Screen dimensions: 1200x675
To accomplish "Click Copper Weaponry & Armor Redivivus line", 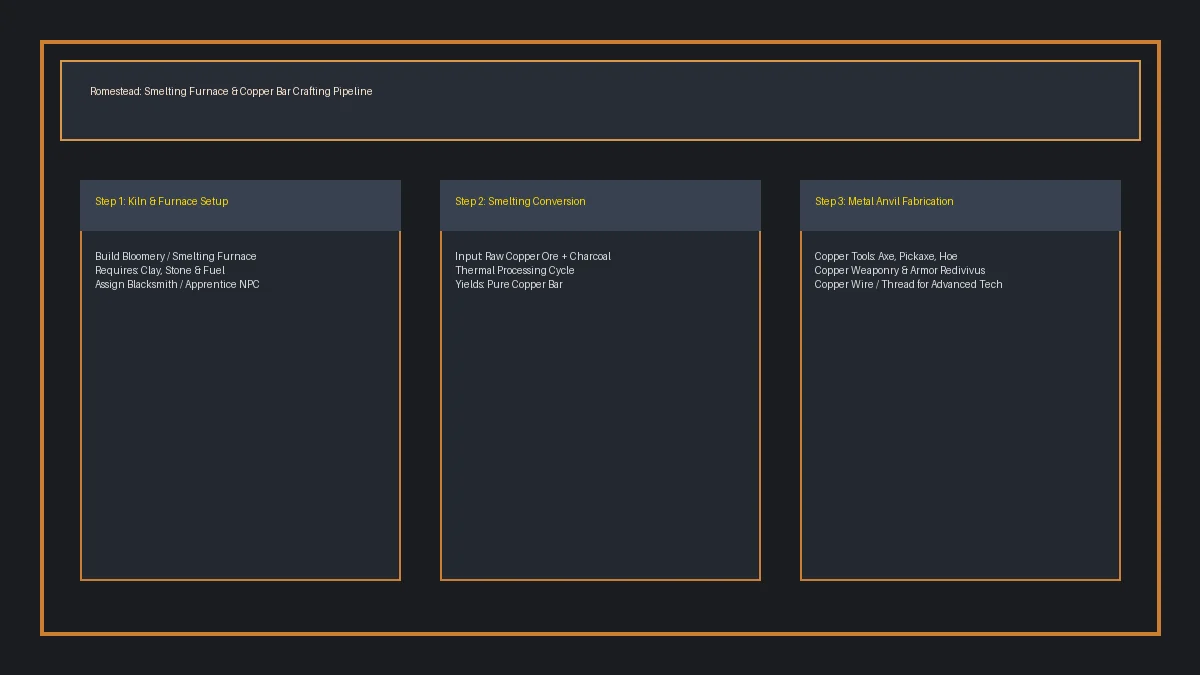I will tap(900, 270).
